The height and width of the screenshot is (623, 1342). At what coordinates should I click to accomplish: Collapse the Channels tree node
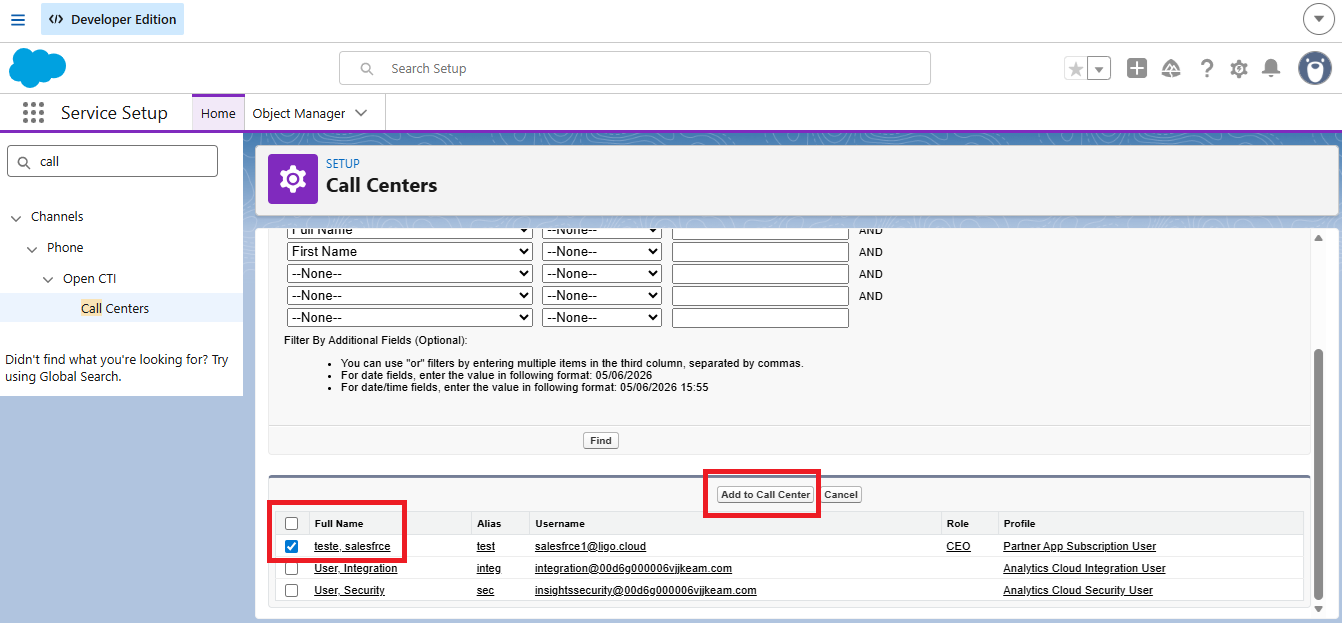16,217
